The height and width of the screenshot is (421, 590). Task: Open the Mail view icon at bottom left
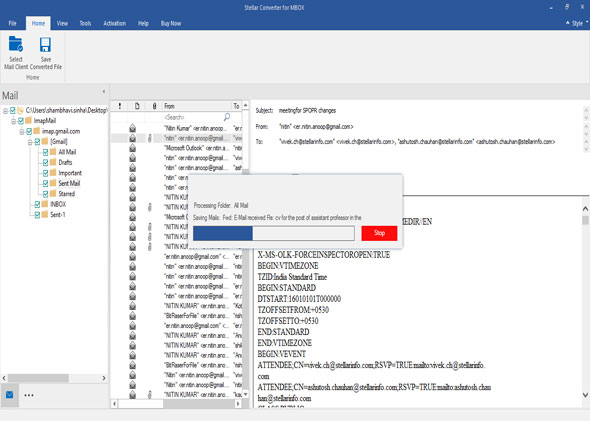10,395
